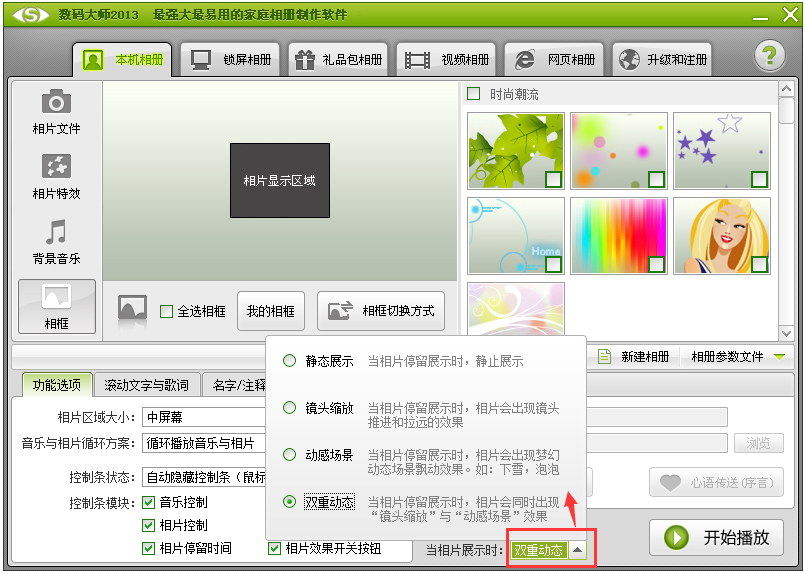This screenshot has height=573, width=805.
Task: Enable the 全选相框 checkbox
Action: [167, 311]
